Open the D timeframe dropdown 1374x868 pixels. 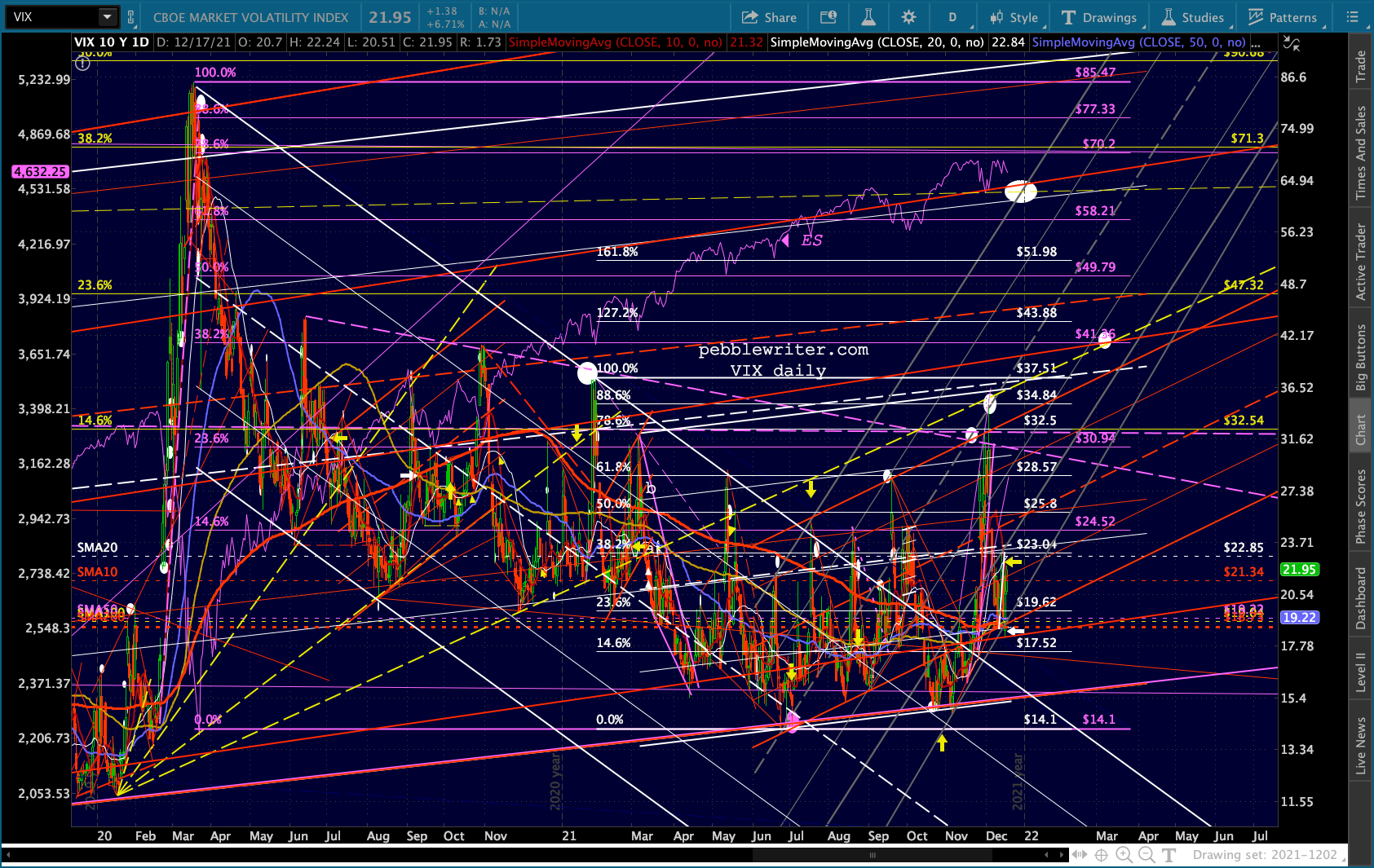click(x=952, y=17)
